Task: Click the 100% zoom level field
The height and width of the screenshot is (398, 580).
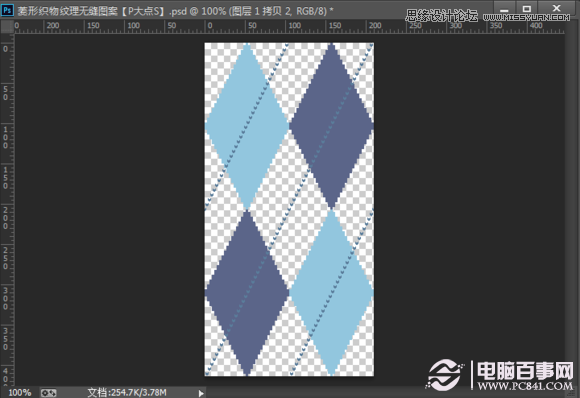Action: (x=19, y=392)
